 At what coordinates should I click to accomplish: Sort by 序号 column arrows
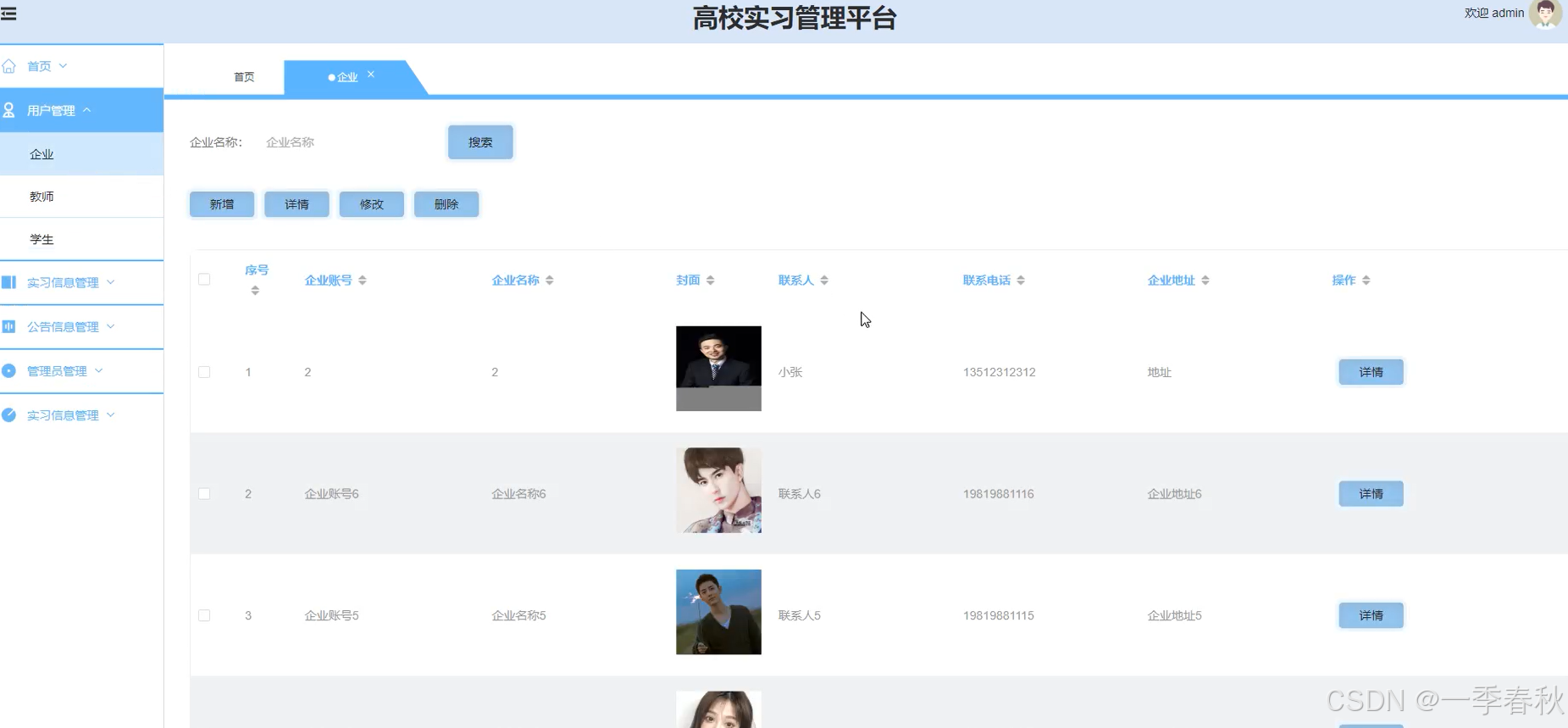point(255,291)
